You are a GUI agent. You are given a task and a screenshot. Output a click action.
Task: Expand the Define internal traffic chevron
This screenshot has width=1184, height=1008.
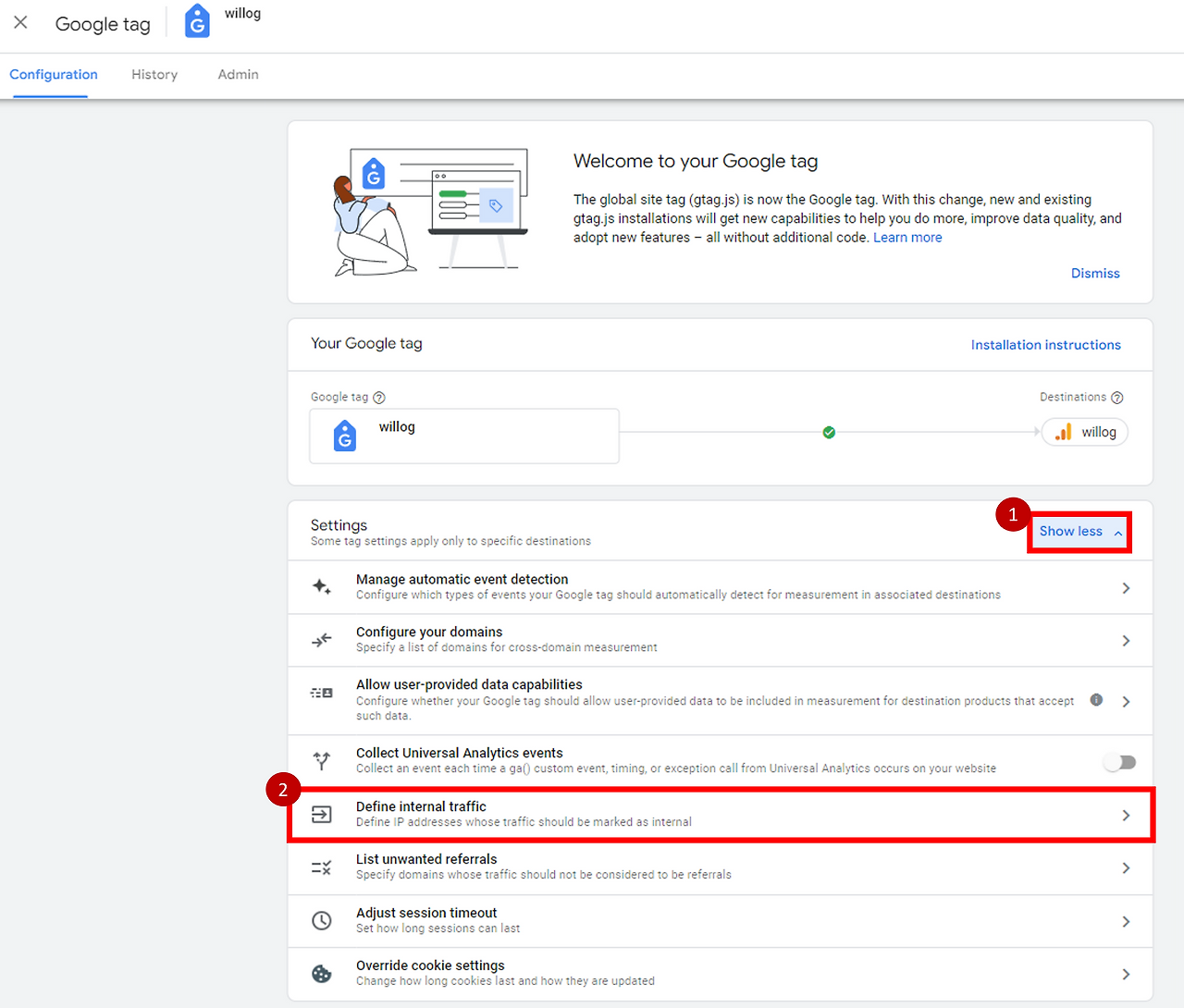click(x=1126, y=815)
